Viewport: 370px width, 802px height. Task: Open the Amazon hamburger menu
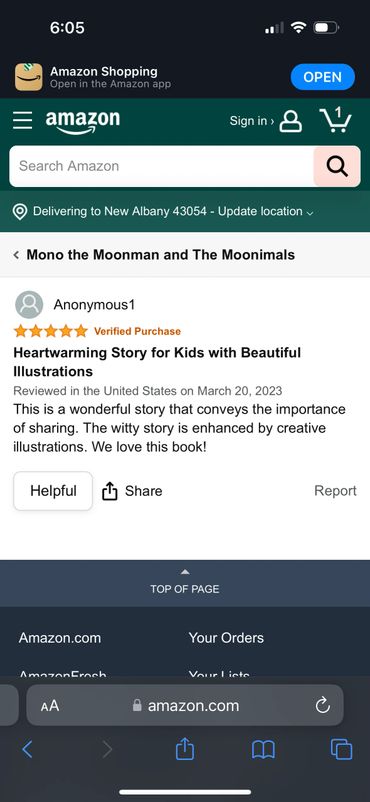(x=23, y=121)
